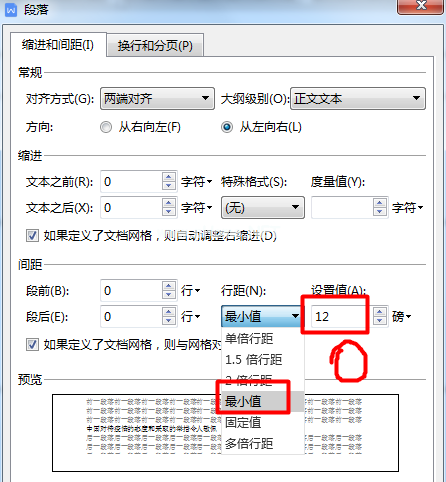Click the WPS icon in title bar
446x482 pixels.
coord(11,10)
